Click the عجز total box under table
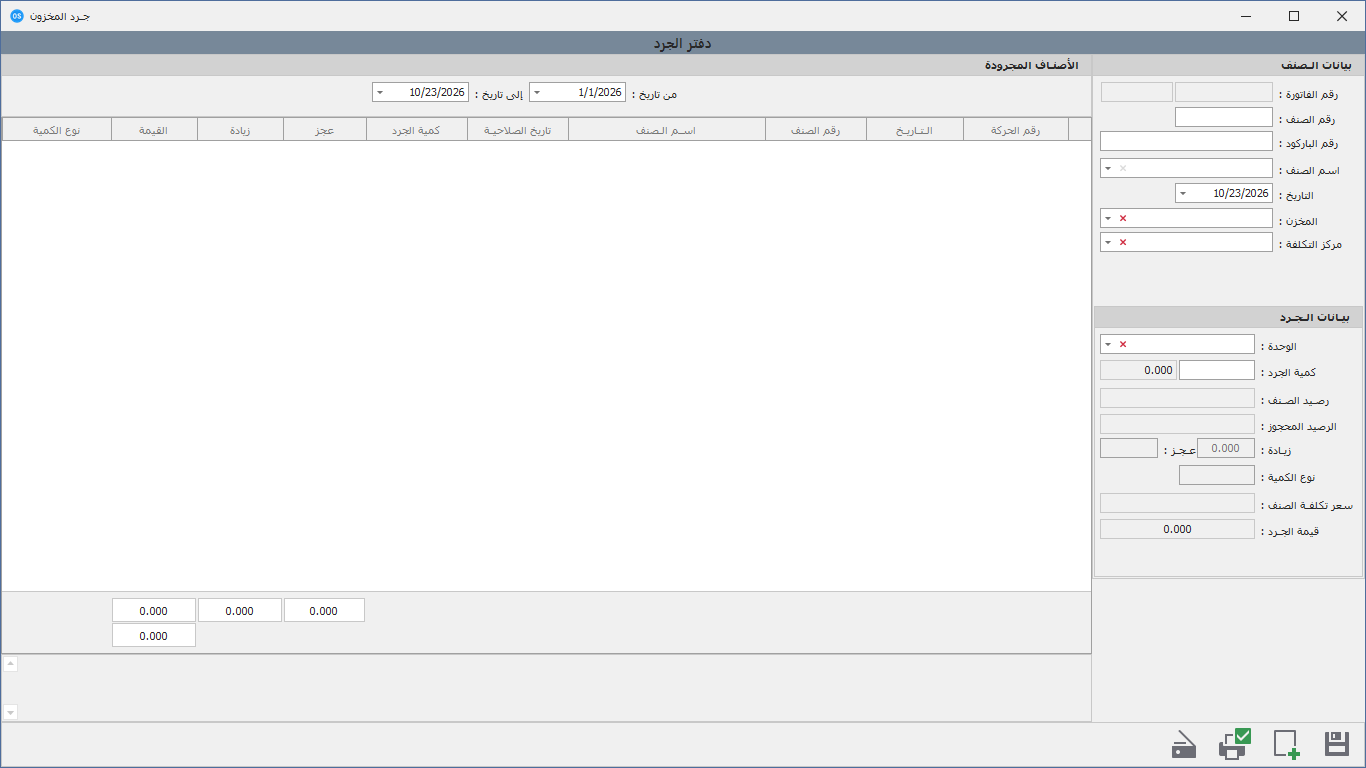Screen dimensions: 1366x768 point(324,610)
